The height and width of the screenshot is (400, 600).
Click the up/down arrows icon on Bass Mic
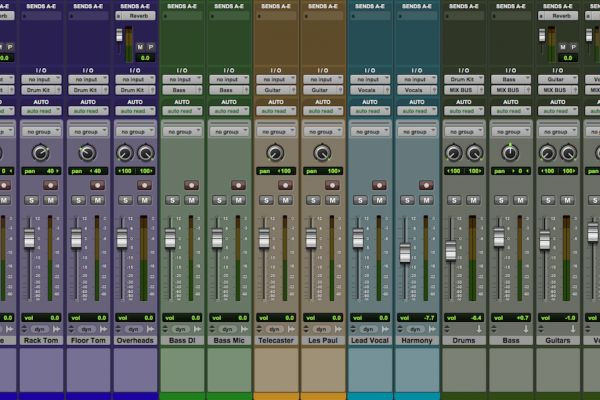[212, 329]
